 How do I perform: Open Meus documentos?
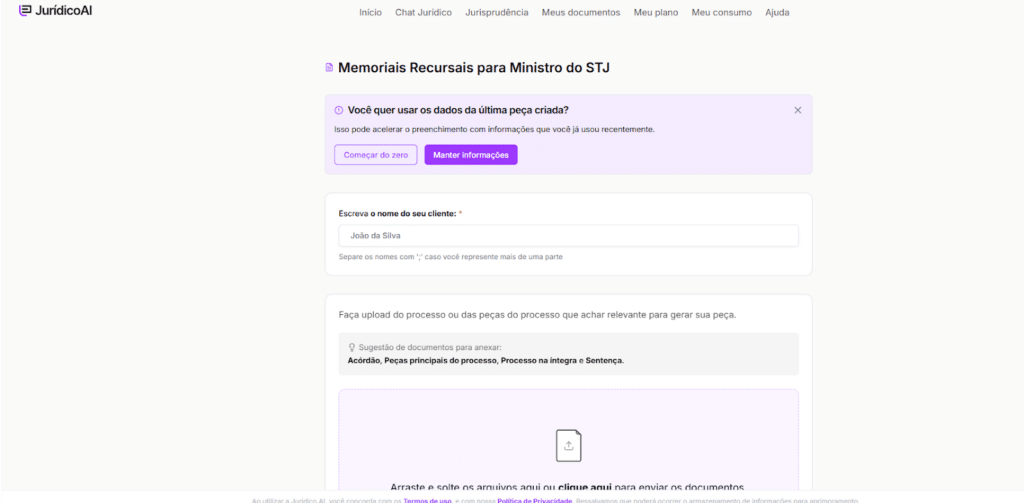(x=581, y=12)
